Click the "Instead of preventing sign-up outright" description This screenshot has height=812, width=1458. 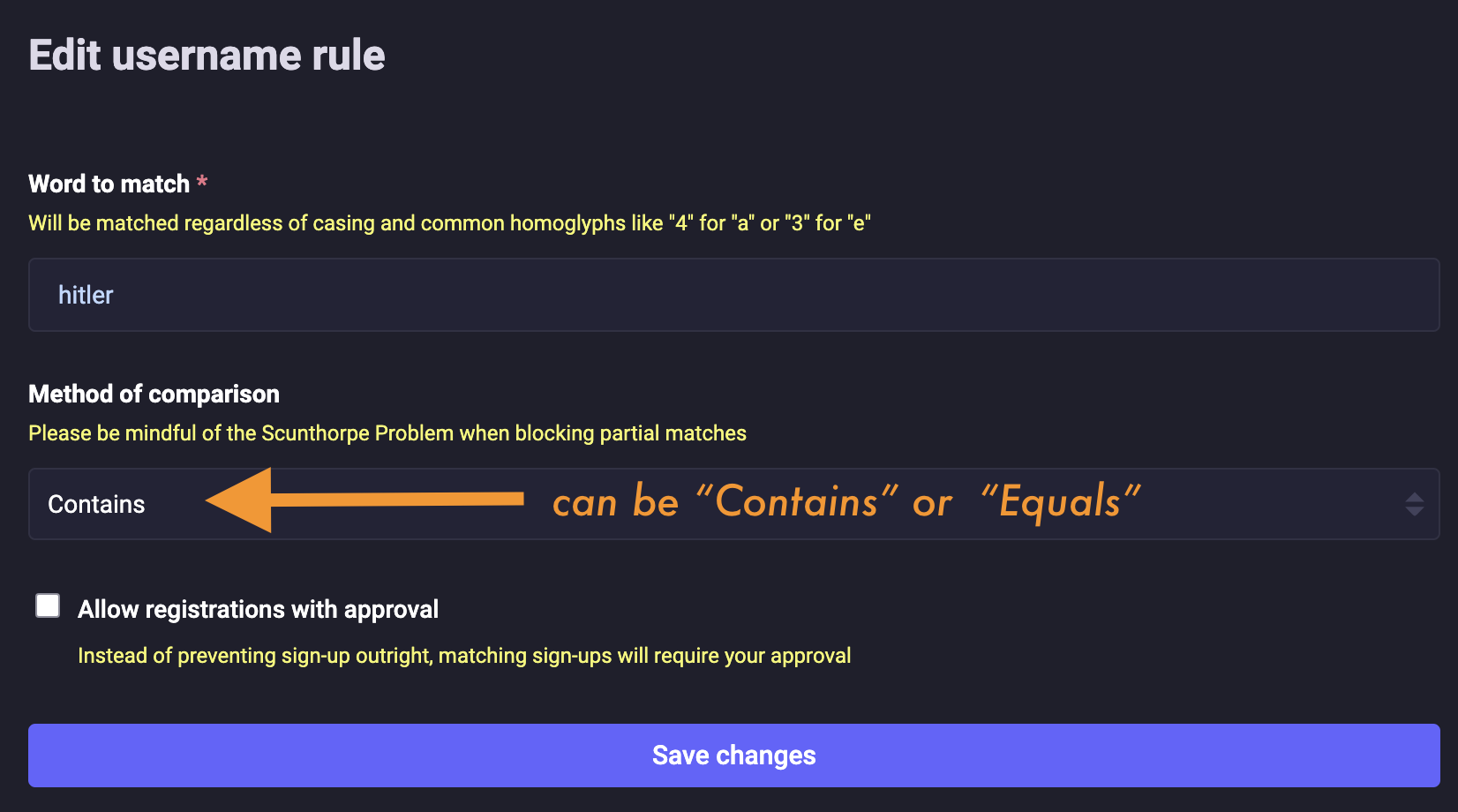(464, 656)
